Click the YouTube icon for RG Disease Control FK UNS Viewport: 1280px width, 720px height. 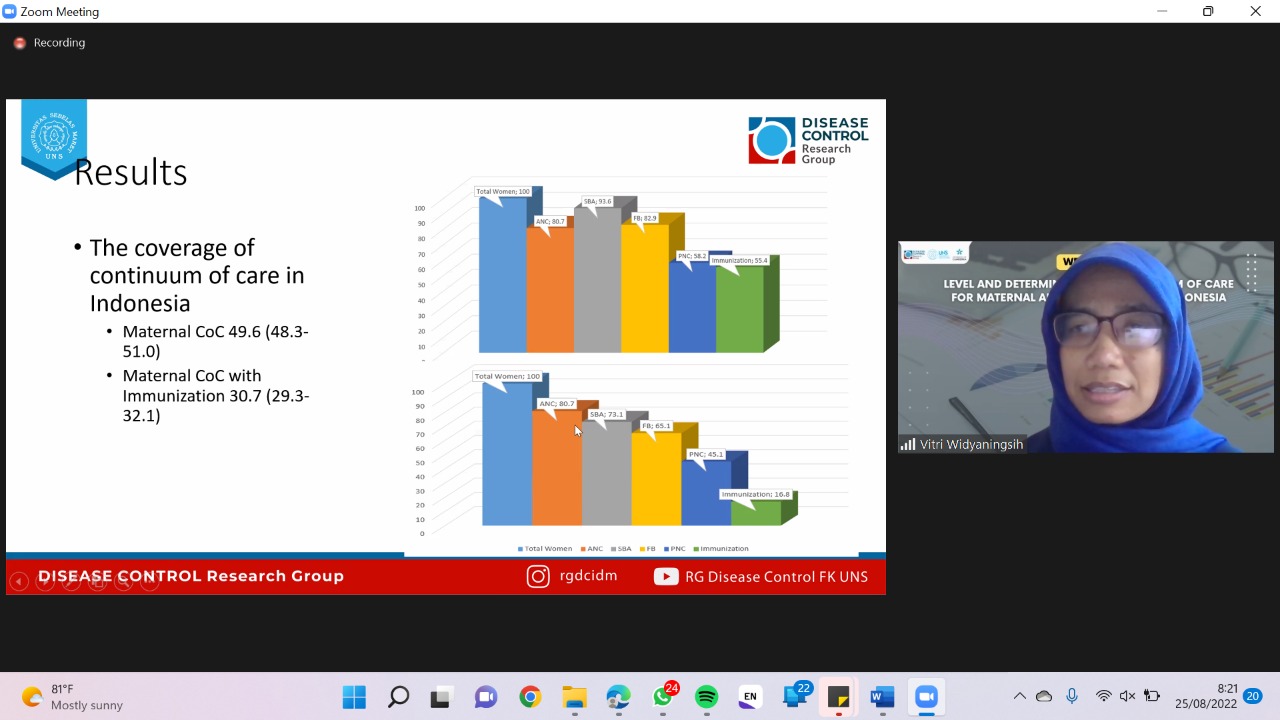665,576
